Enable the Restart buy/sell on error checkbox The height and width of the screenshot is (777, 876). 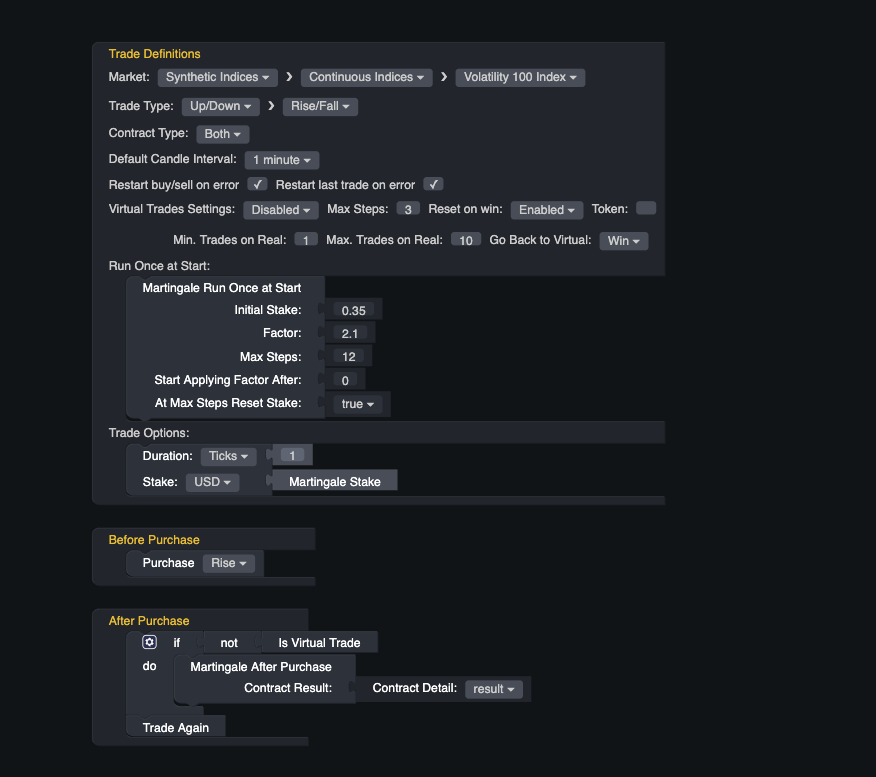[x=257, y=184]
